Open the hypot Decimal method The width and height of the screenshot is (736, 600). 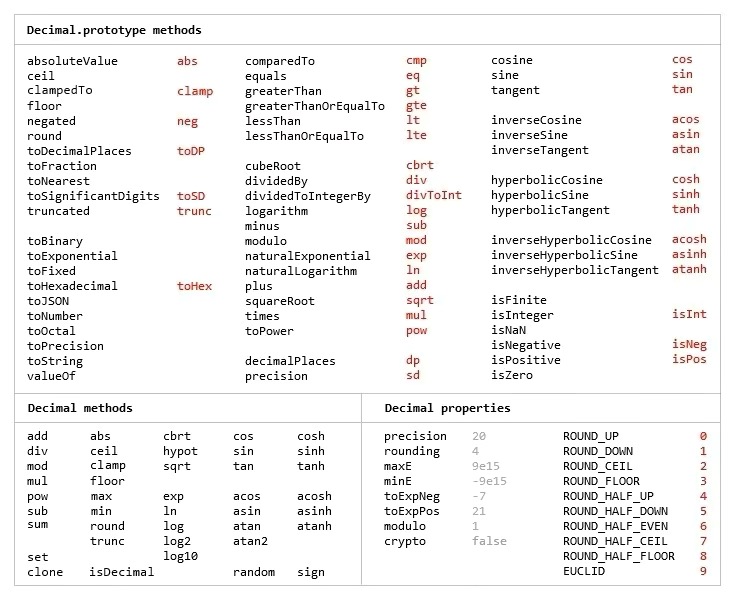pyautogui.click(x=180, y=451)
